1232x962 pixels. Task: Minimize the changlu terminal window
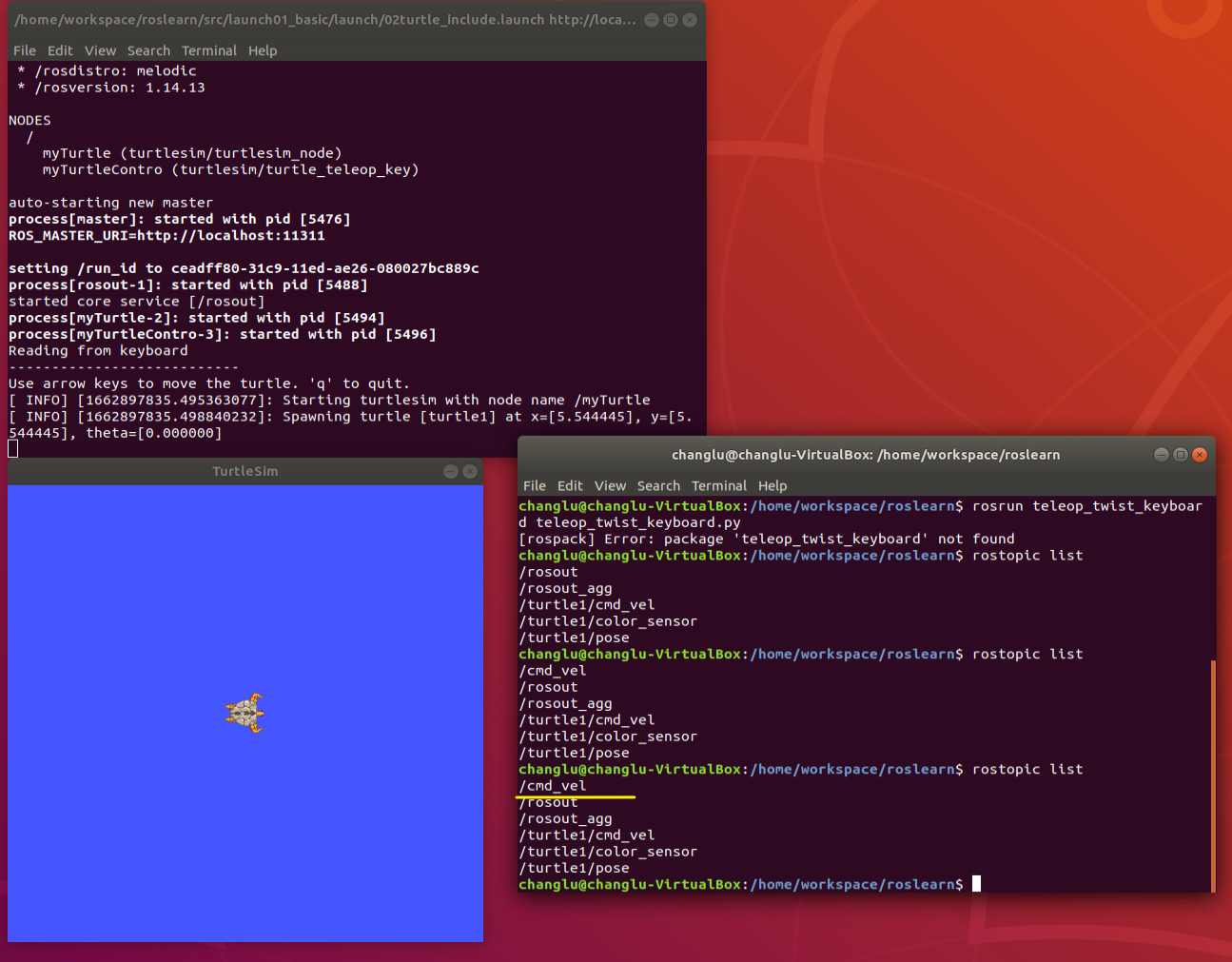pos(1162,455)
